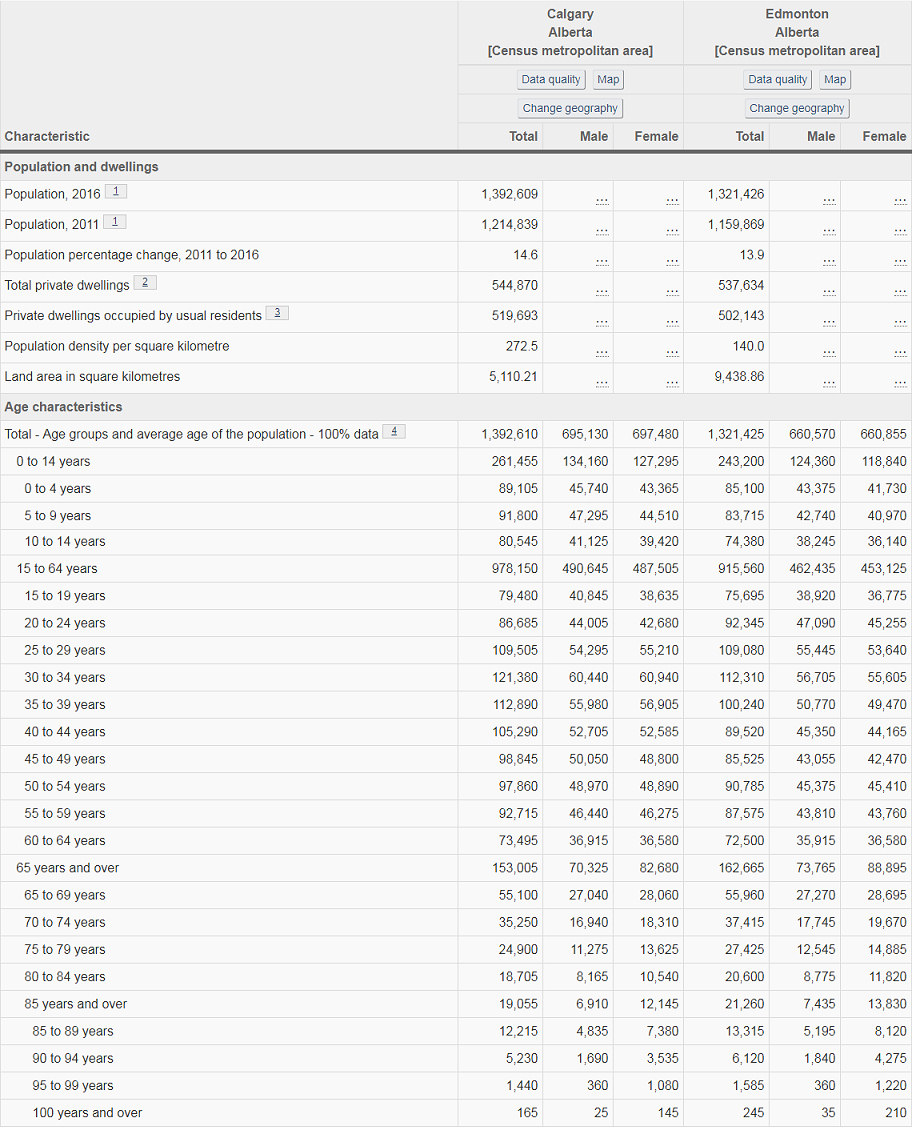Select Calgary total 121,380 for 30 to 34 years
The height and width of the screenshot is (1130, 912).
pos(514,677)
